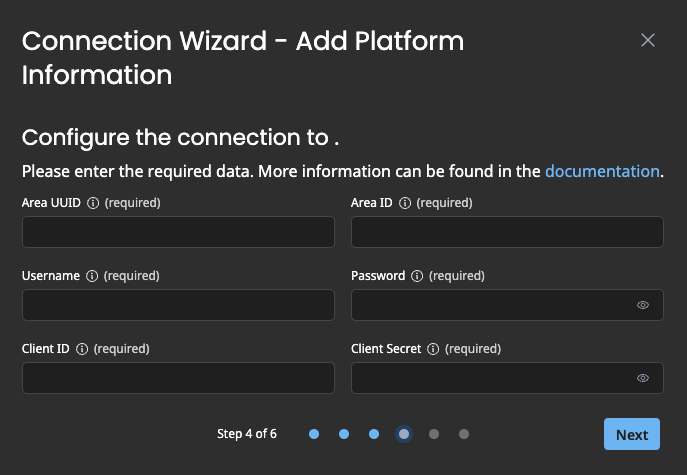The height and width of the screenshot is (475, 687).
Task: Activate the Client ID input field
Action: pyautogui.click(x=178, y=378)
